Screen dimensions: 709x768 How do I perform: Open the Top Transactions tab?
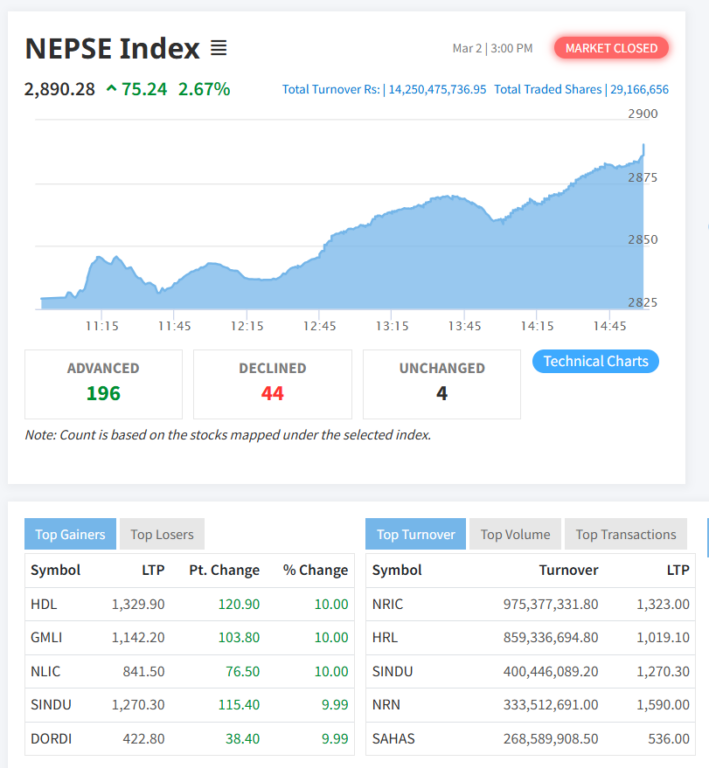tap(626, 534)
